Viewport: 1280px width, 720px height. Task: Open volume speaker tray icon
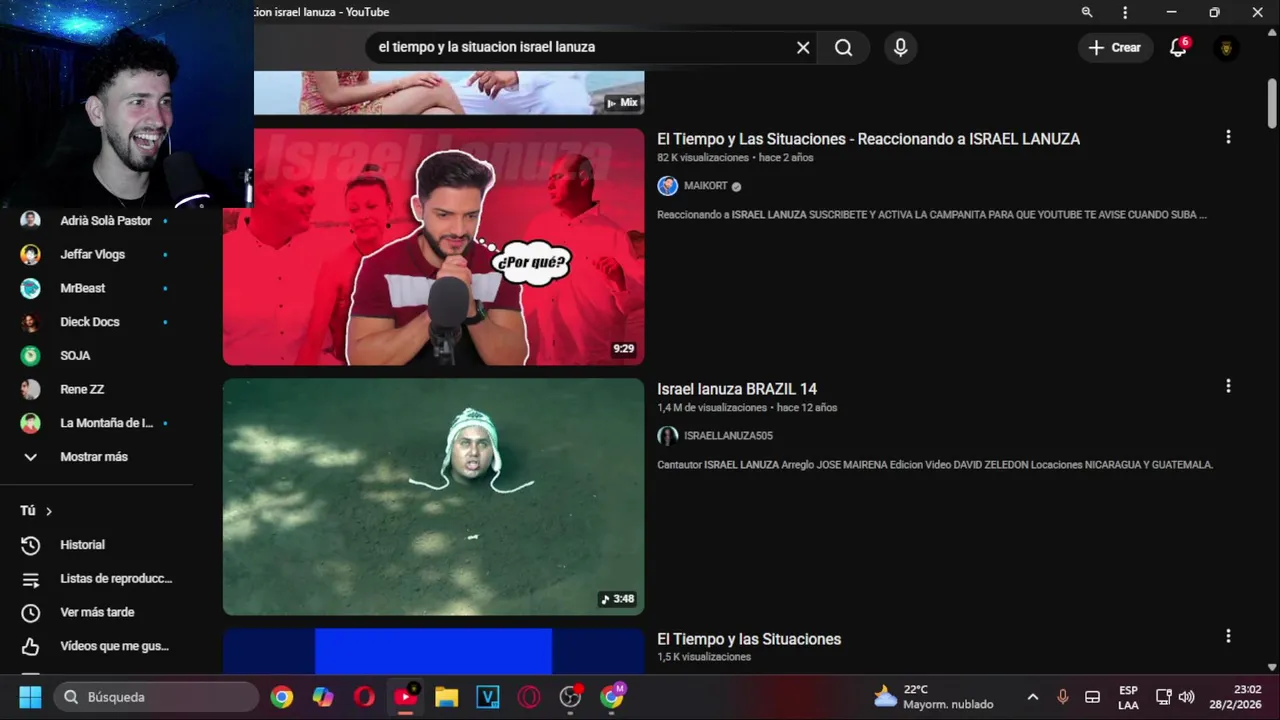[x=1187, y=697]
